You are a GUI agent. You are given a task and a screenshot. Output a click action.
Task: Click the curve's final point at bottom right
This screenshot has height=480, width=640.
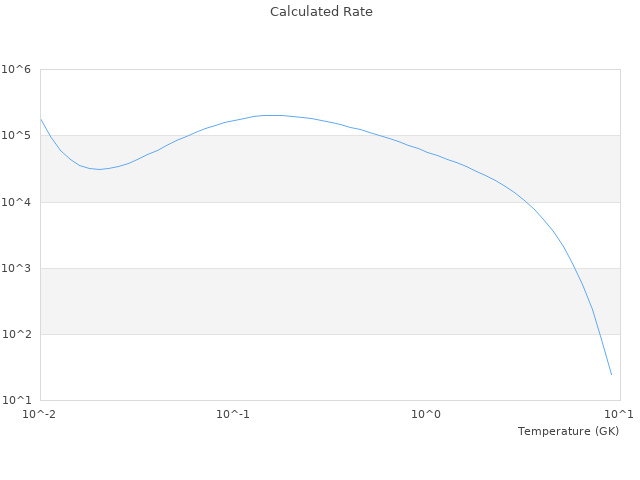coord(611,374)
